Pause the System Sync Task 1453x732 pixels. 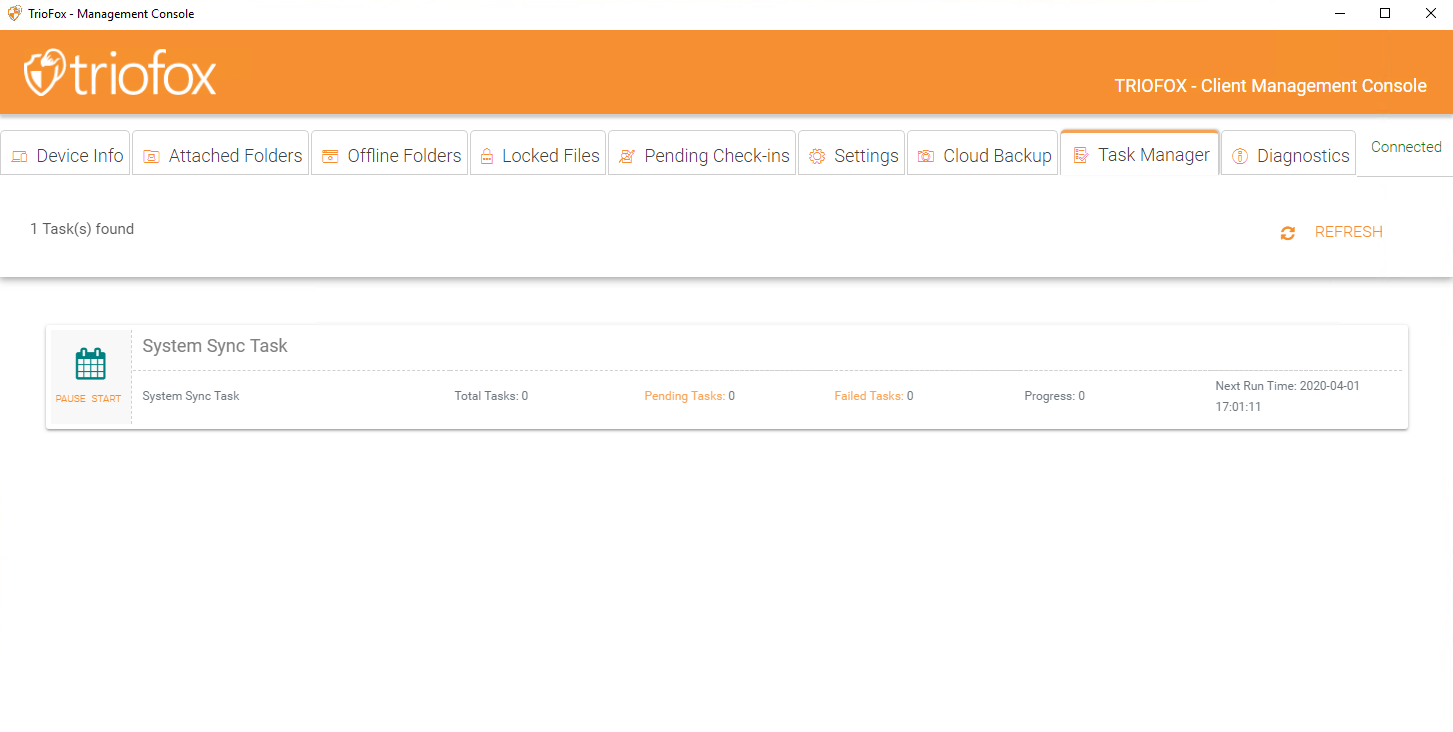click(71, 399)
